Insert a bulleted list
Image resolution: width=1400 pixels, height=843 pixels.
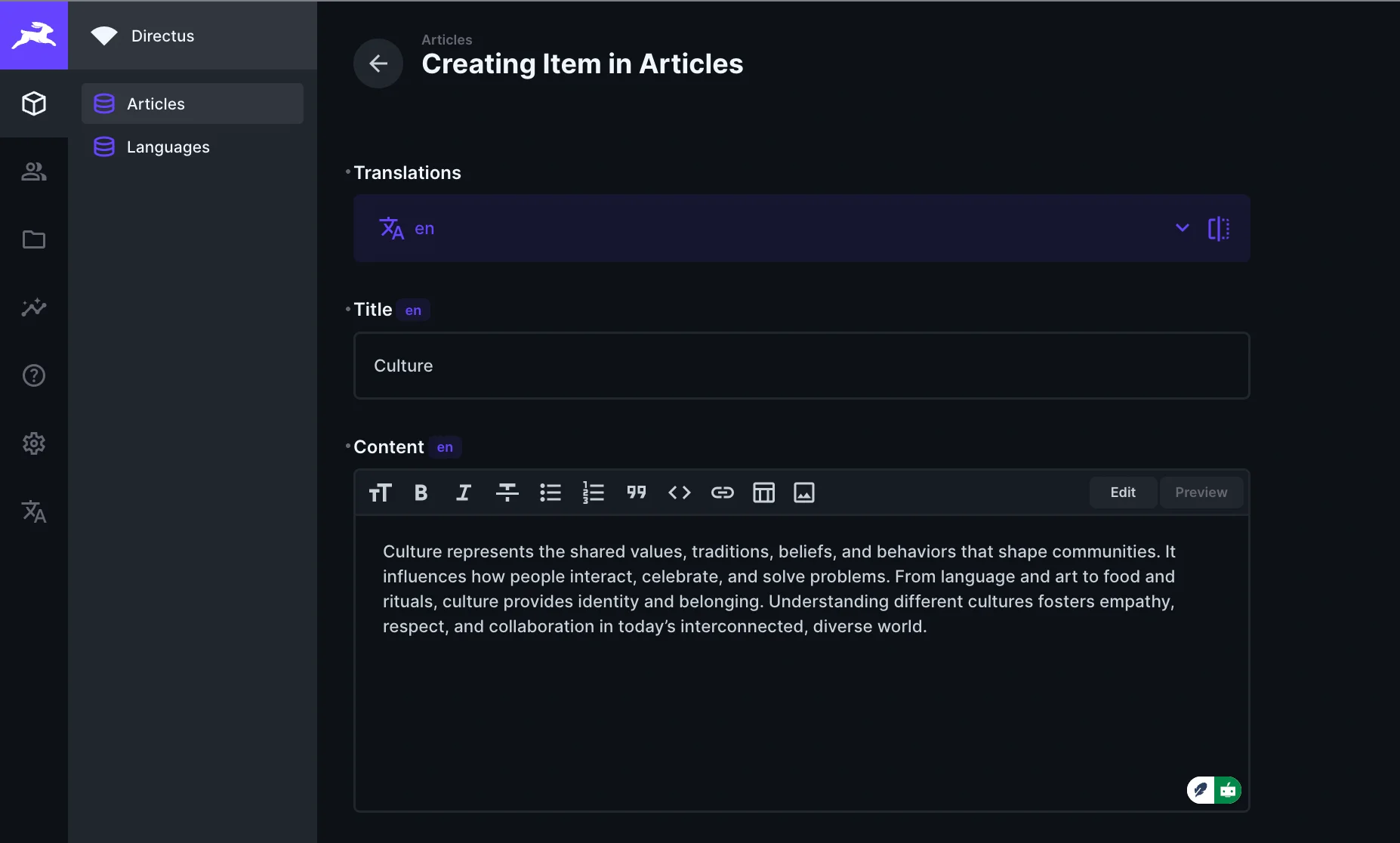550,493
